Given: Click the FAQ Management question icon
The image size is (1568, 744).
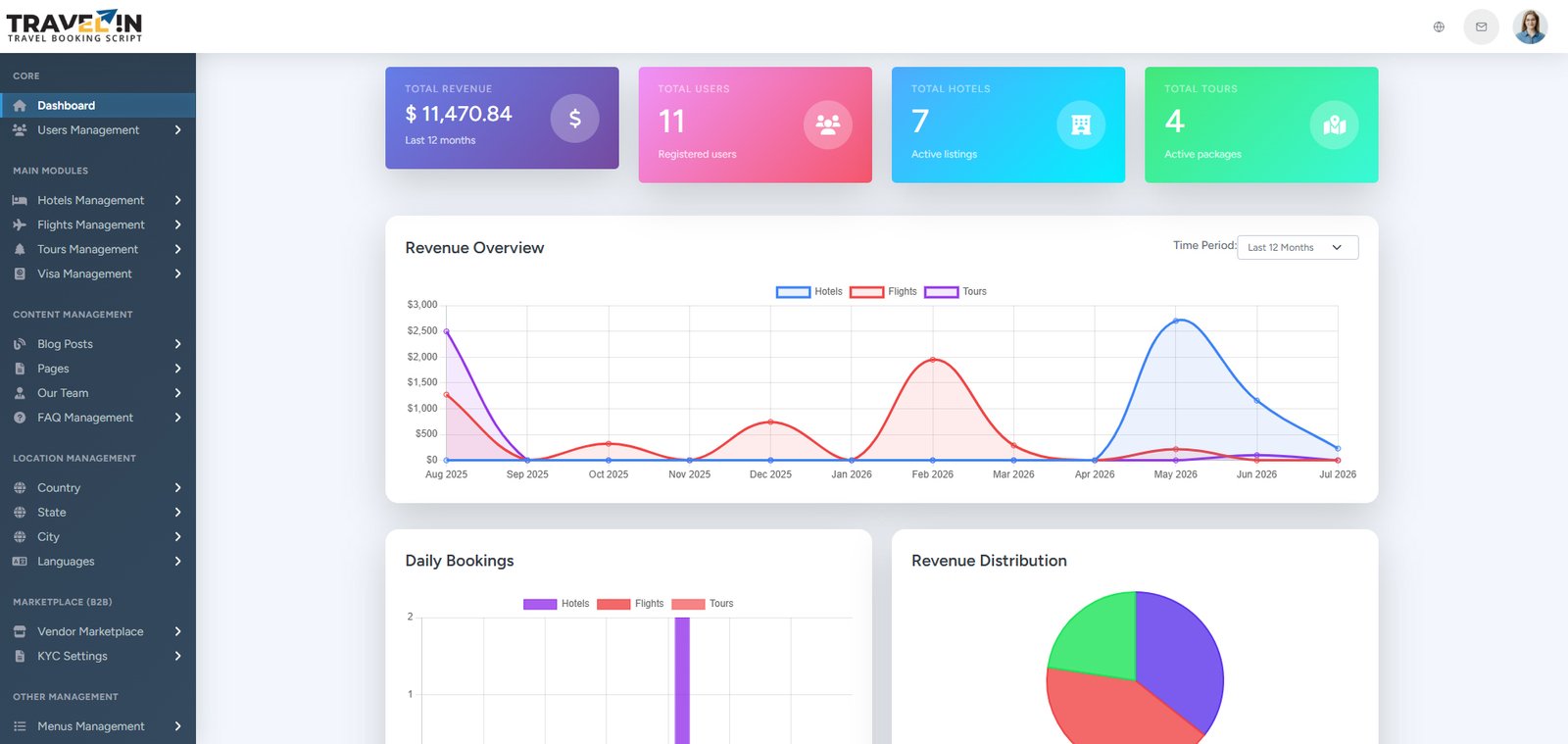Looking at the screenshot, I should tap(20, 418).
